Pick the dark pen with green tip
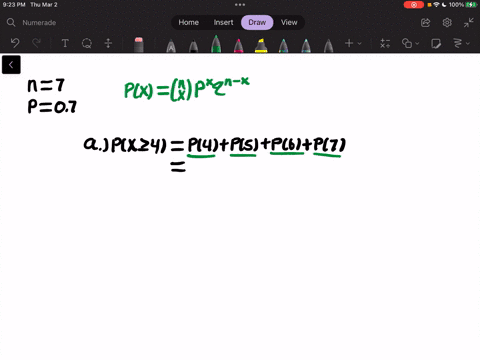Image resolution: width=480 pixels, height=360 pixels. pyautogui.click(x=283, y=46)
